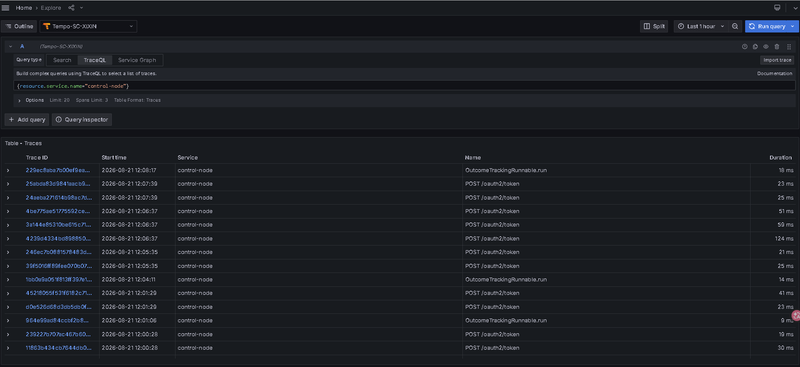Expand the 11f63b434cb7644db0 trace row

8,348
